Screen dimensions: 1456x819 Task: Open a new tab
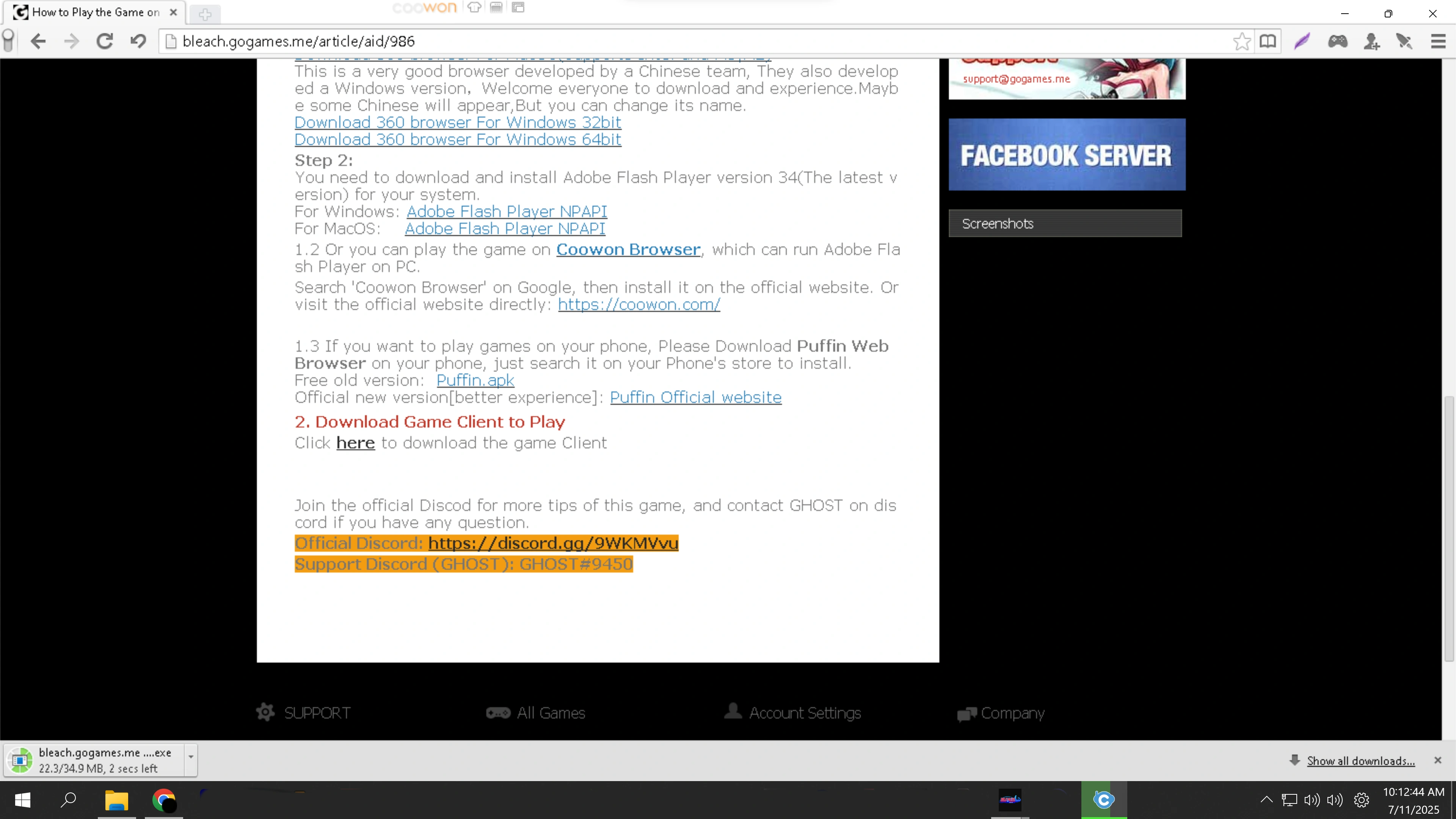pos(205,14)
